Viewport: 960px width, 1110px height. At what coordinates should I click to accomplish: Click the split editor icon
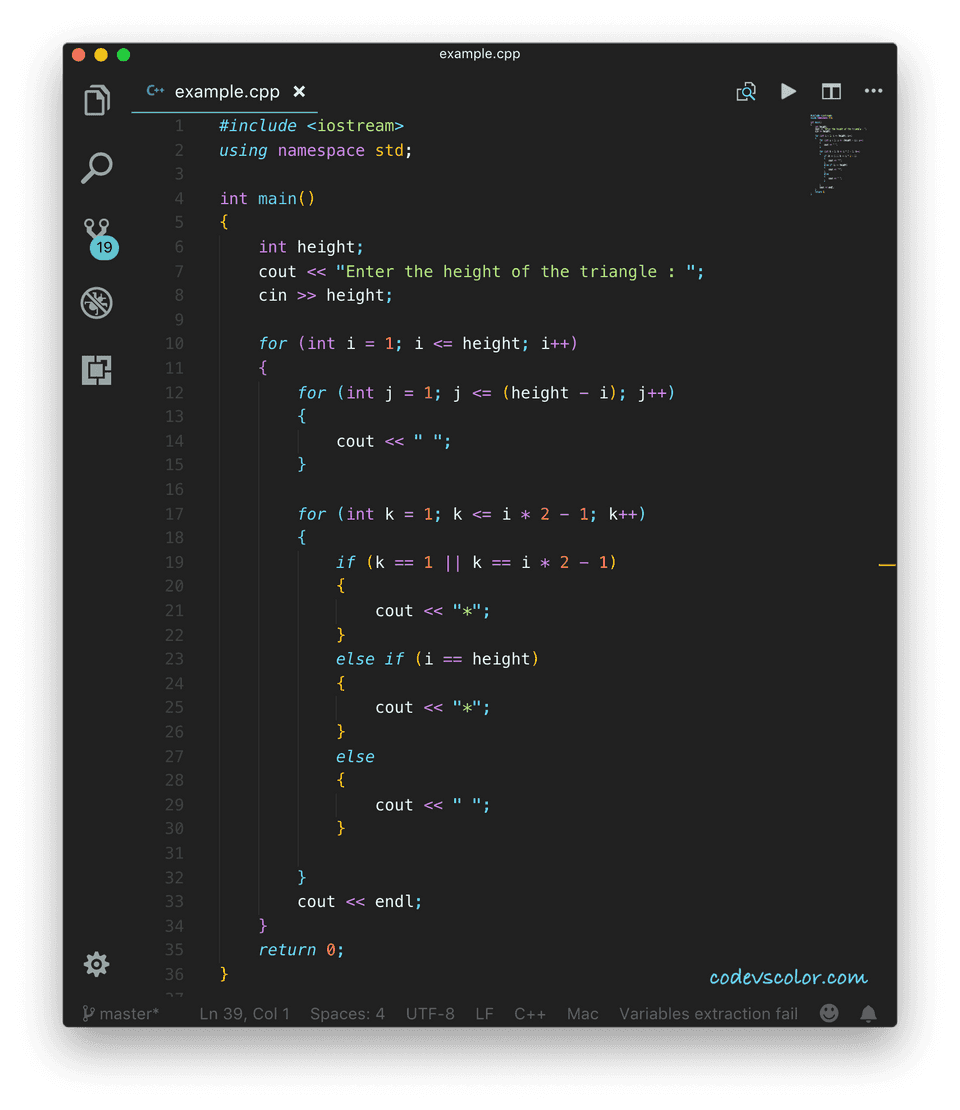831,92
